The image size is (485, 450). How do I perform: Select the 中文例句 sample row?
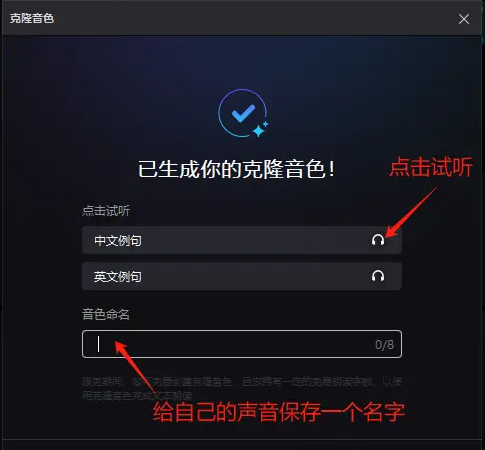pos(242,240)
